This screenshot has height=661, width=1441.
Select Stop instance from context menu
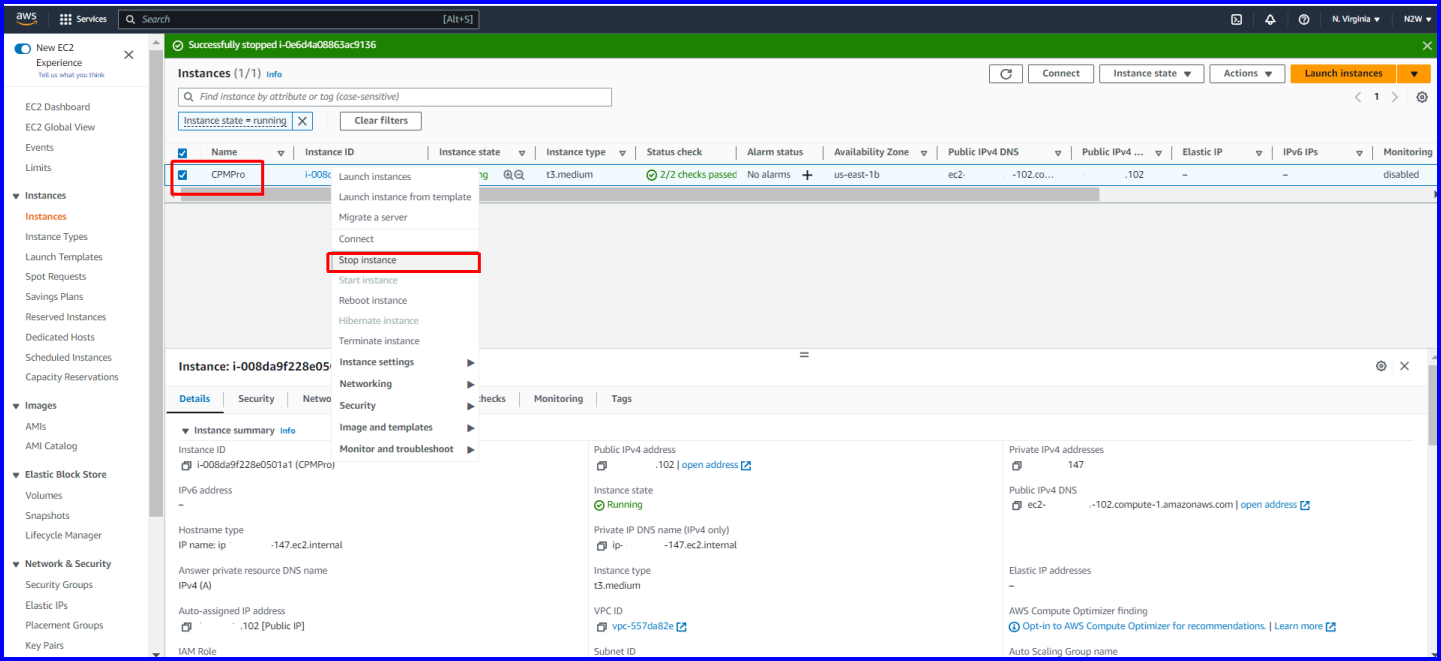coord(367,260)
